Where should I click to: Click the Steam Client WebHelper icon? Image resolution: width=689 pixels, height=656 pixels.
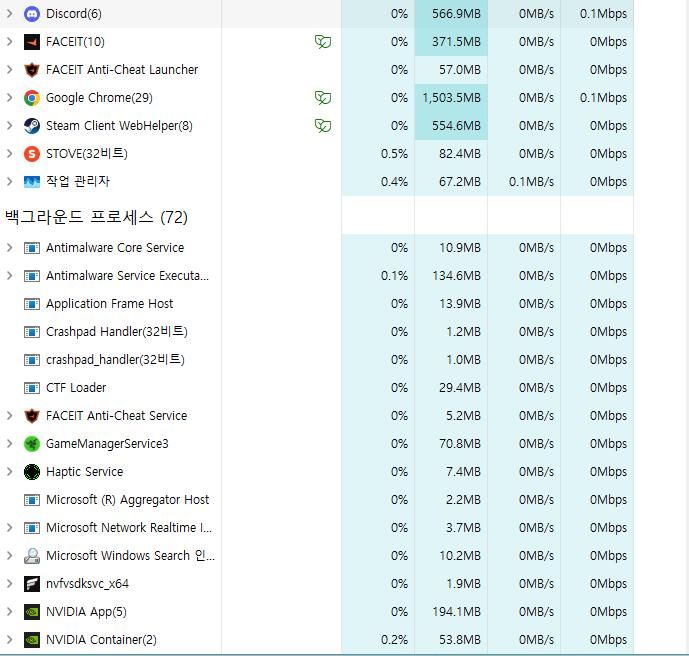32,126
